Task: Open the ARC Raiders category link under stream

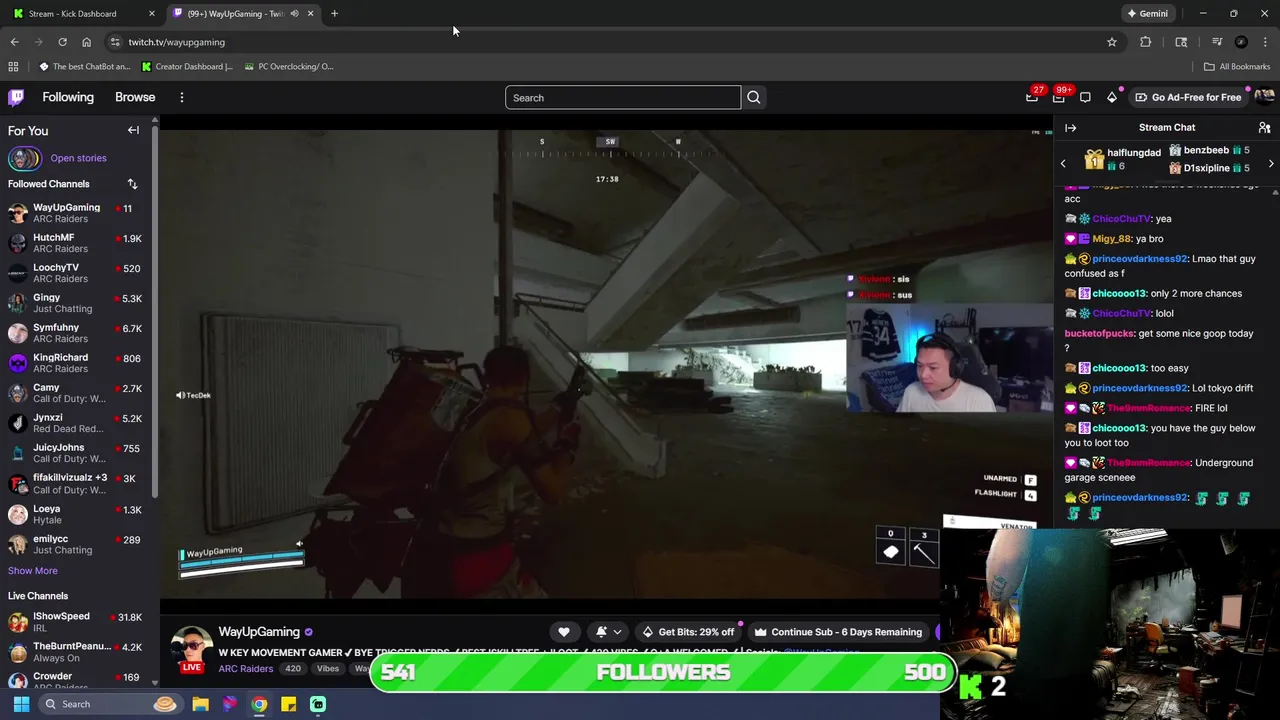Action: tap(246, 669)
